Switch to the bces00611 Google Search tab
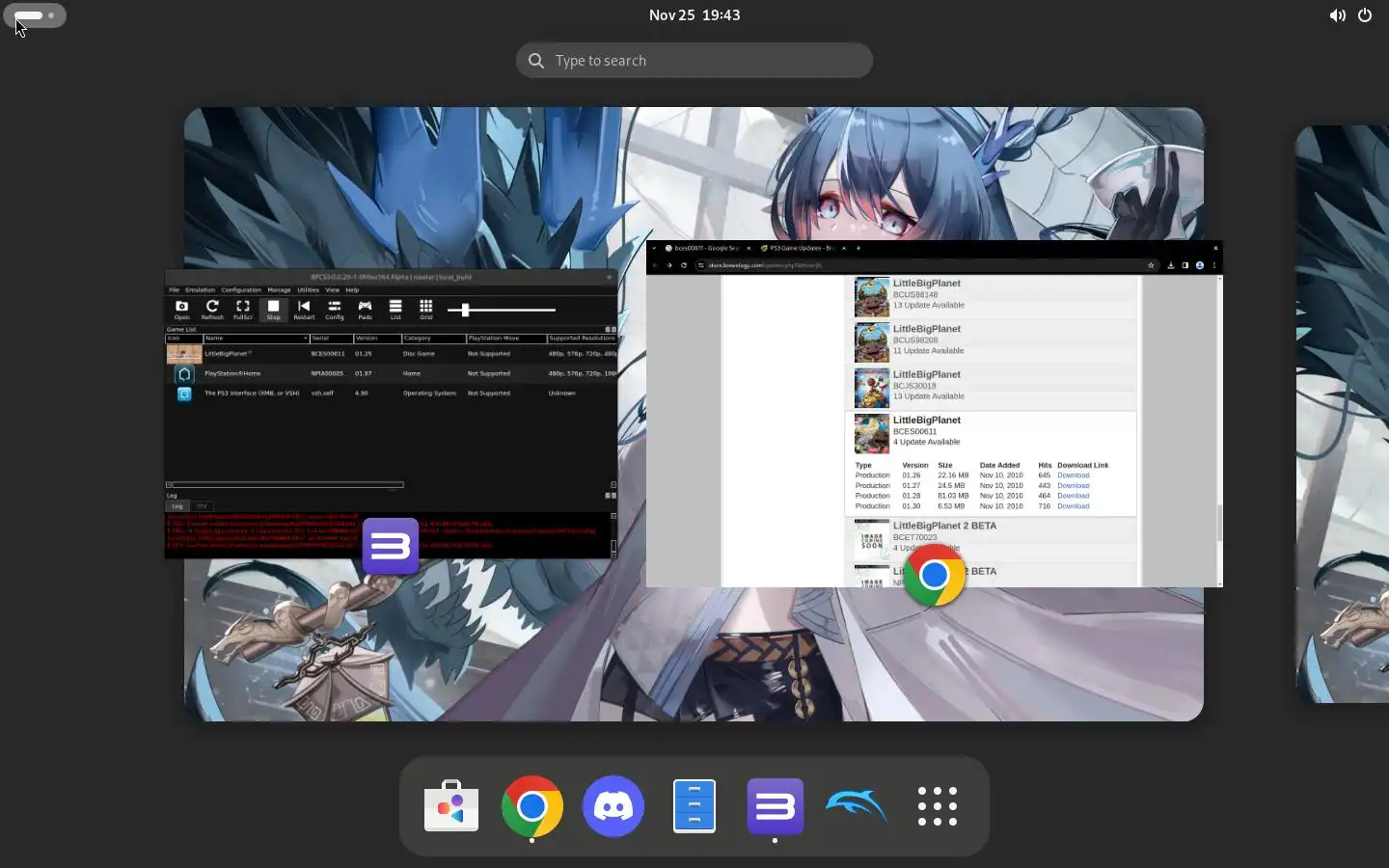The image size is (1389, 868). (x=706, y=248)
